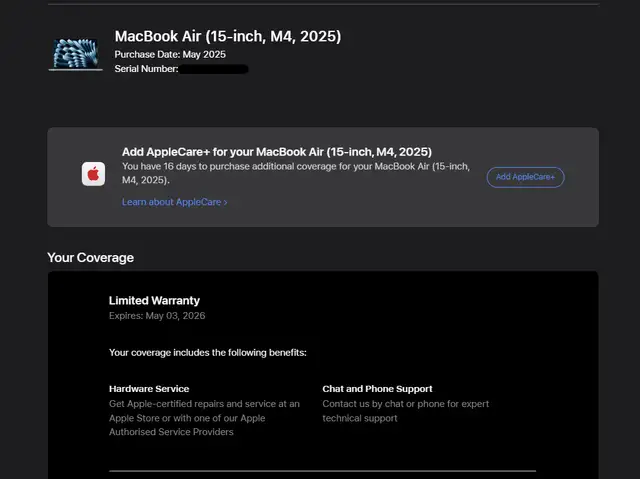Click the Chat and Phone Support heading

tap(377, 388)
